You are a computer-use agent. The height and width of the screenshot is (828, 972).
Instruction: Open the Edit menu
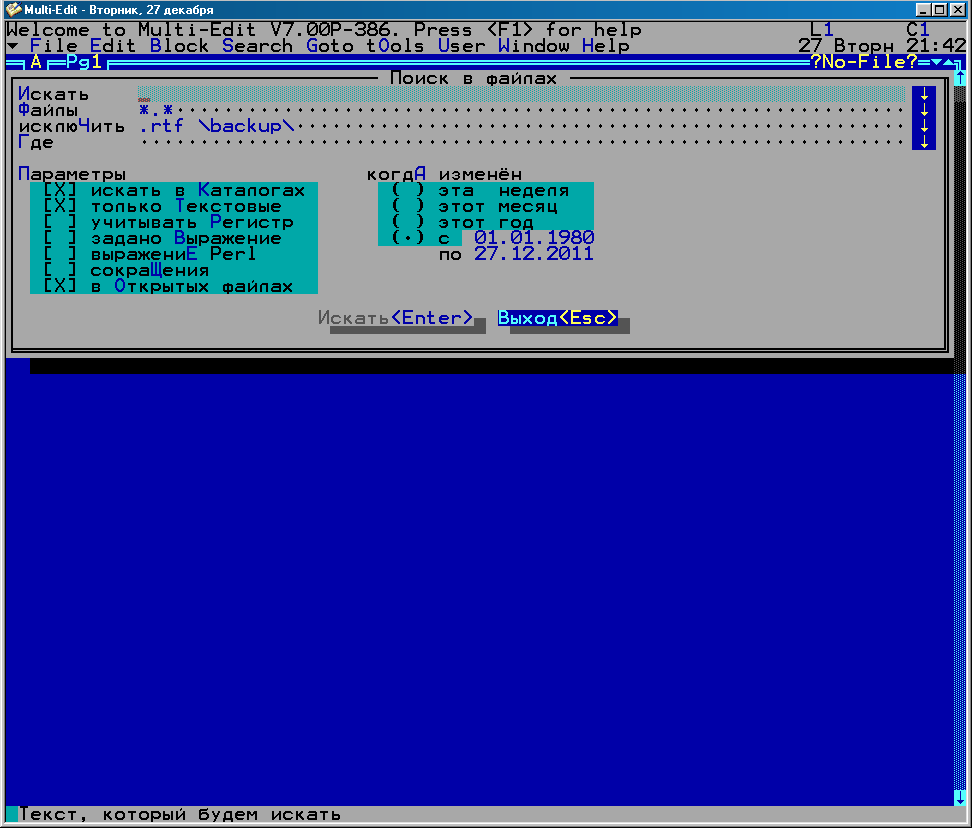pos(113,46)
